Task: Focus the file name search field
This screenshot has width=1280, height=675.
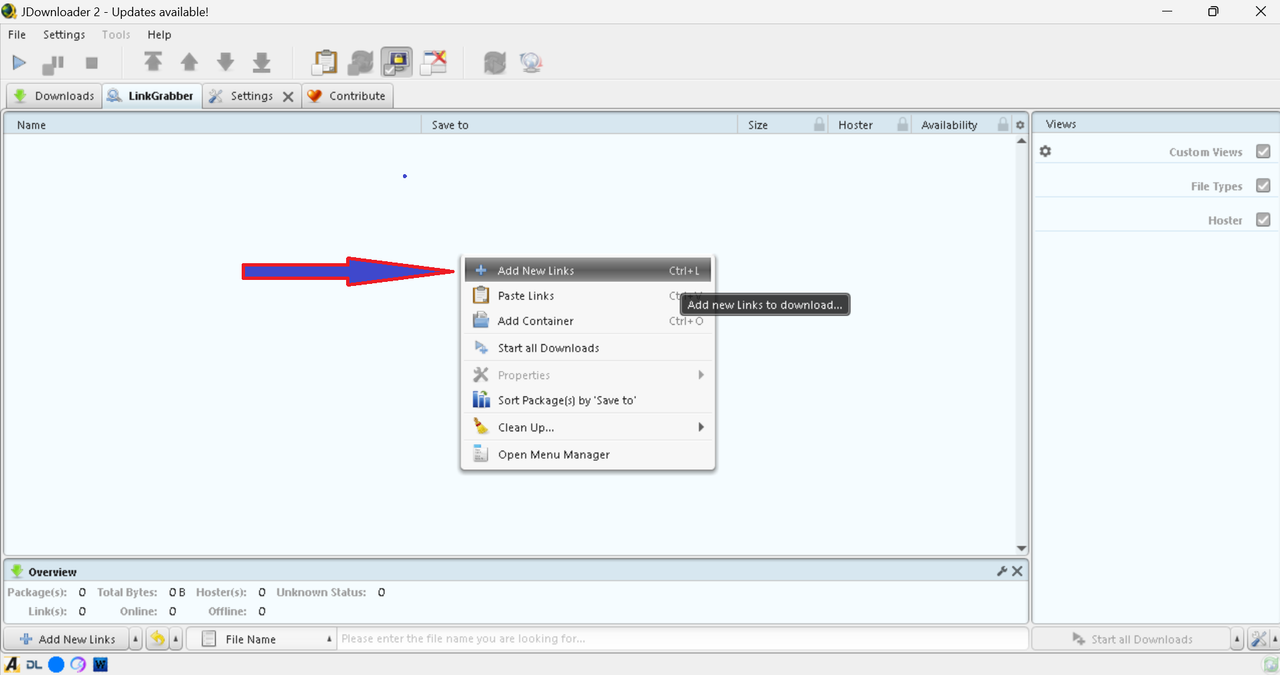Action: (682, 639)
